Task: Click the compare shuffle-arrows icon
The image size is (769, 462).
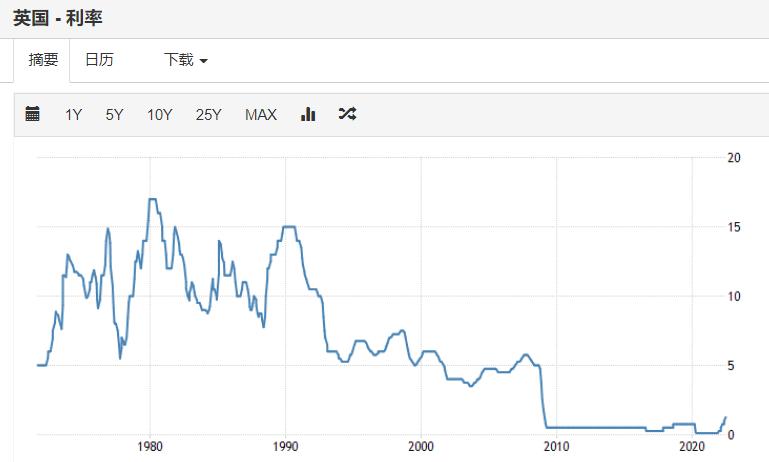Action: tap(347, 114)
